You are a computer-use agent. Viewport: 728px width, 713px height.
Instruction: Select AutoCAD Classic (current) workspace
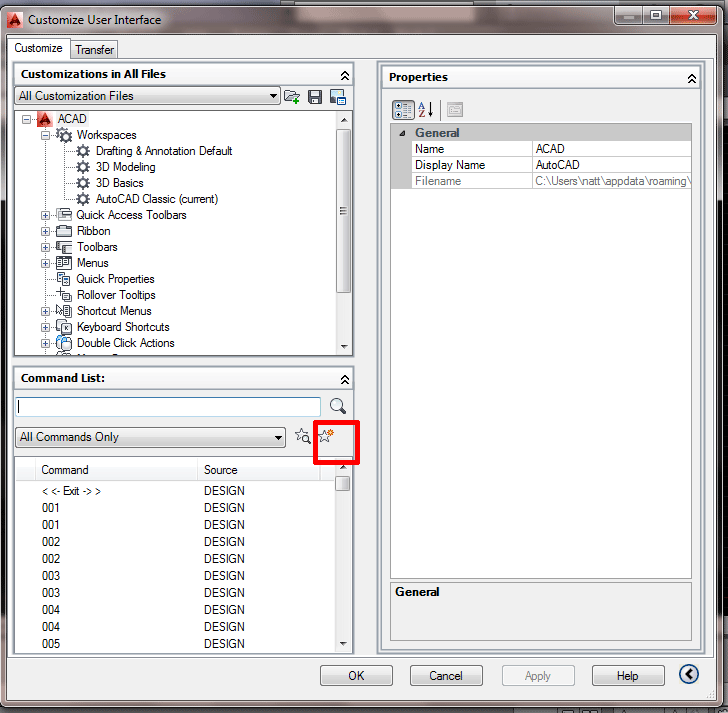(156, 199)
